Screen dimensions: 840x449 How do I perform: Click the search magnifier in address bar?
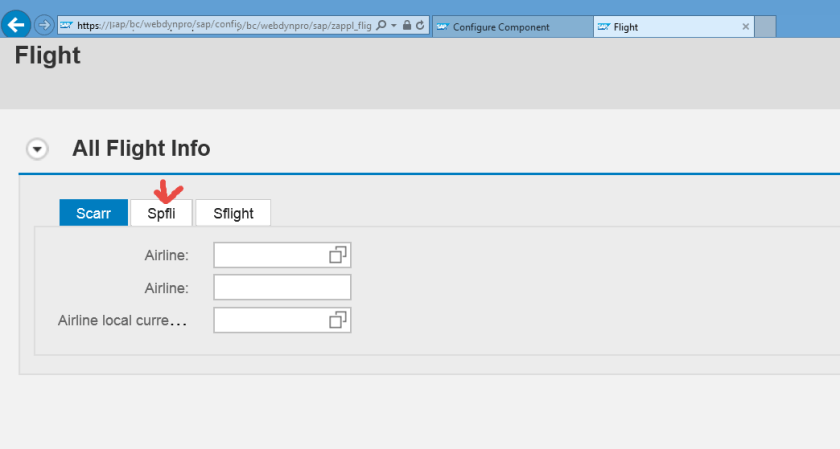[381, 25]
